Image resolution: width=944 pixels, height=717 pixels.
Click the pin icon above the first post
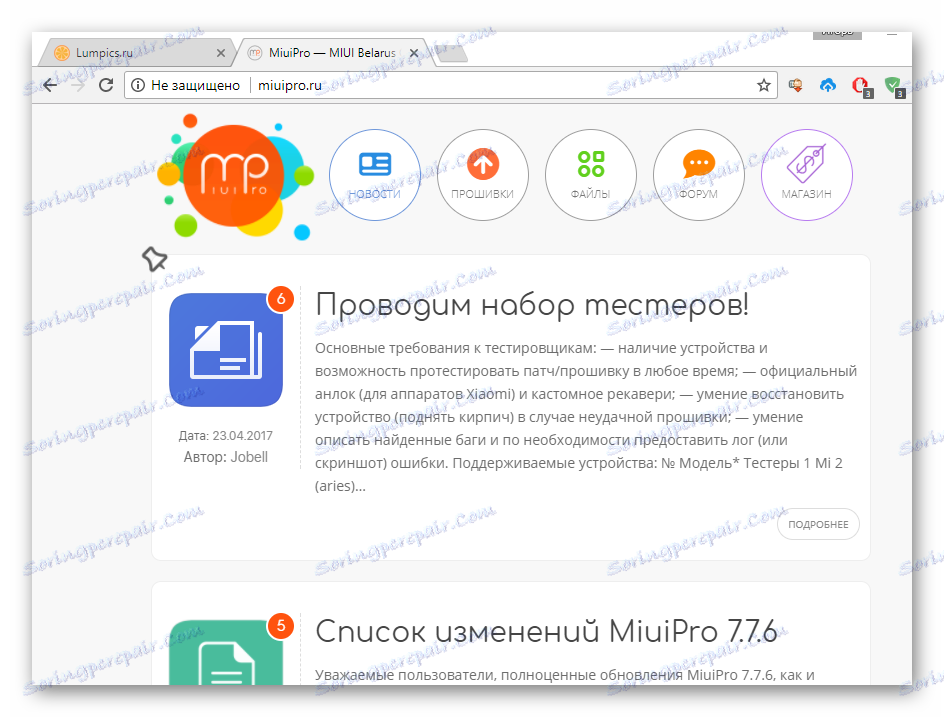coord(155,259)
